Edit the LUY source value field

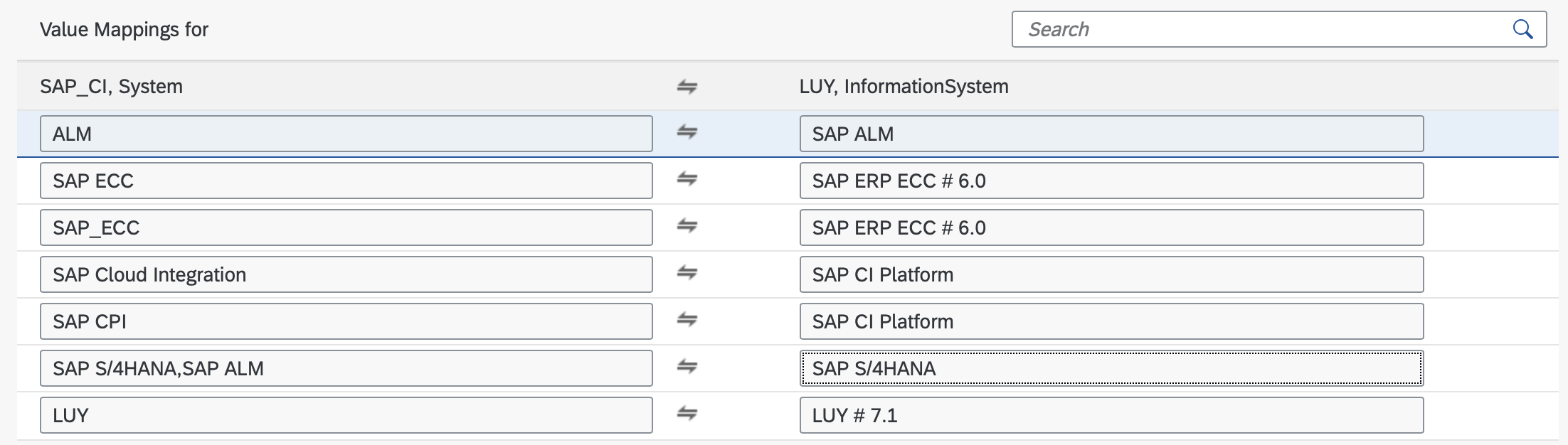point(346,415)
